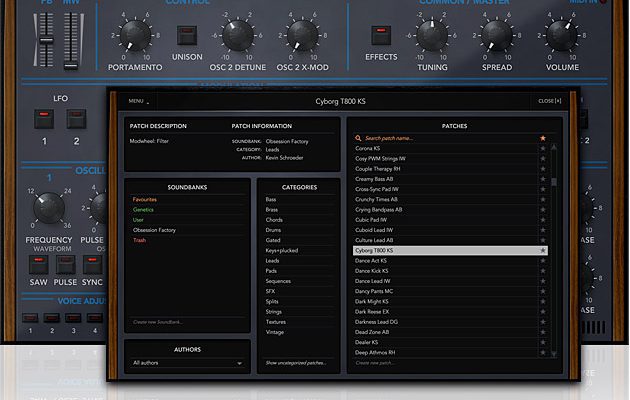Click the OSC 2 Detune knob

point(239,36)
